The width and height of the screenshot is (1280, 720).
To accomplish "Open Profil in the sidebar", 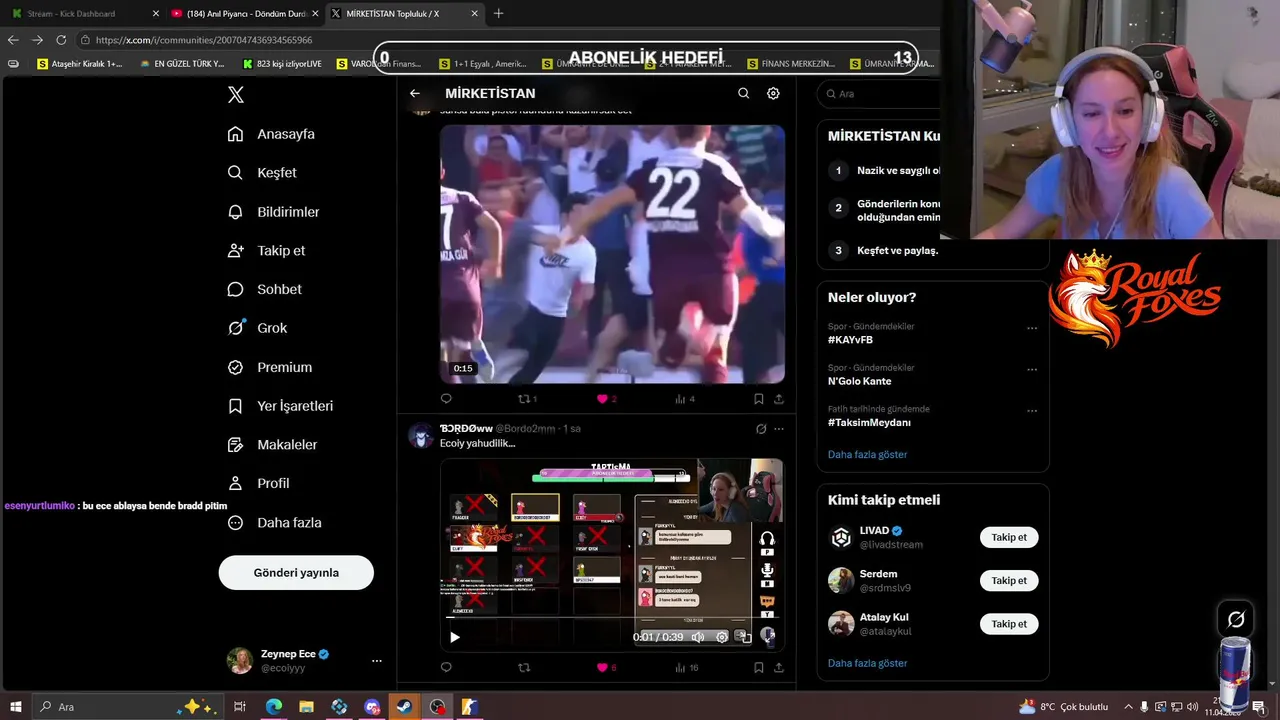I will coord(258,483).
